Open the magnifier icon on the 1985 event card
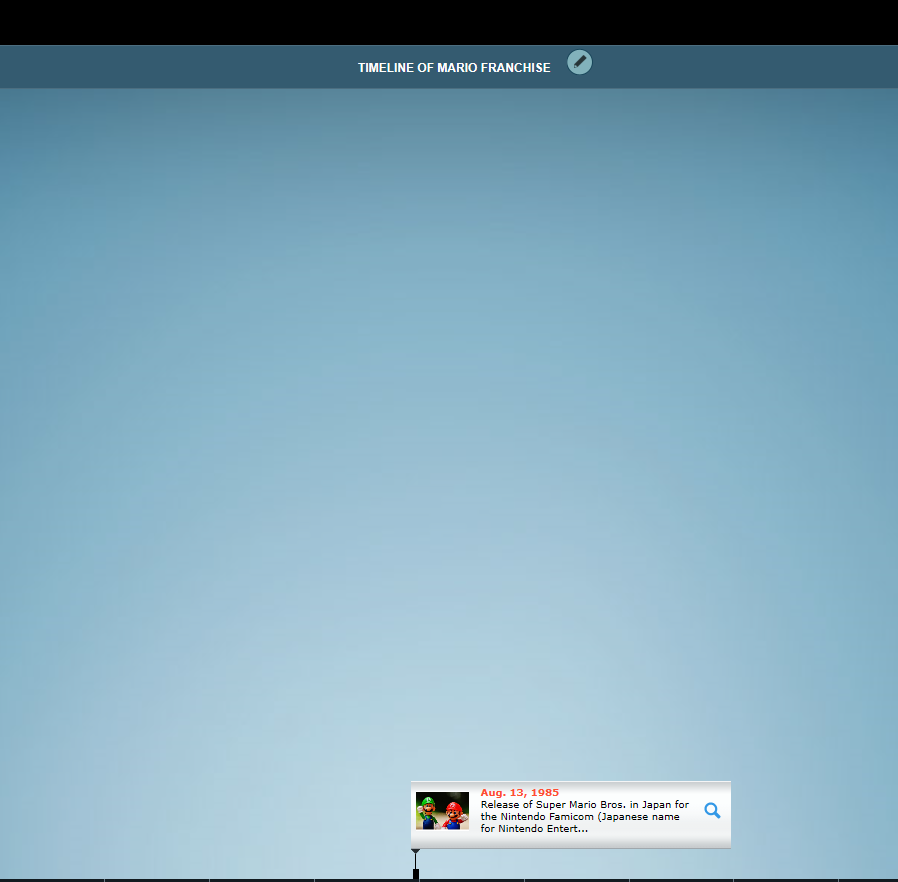This screenshot has width=898, height=882. [x=712, y=810]
